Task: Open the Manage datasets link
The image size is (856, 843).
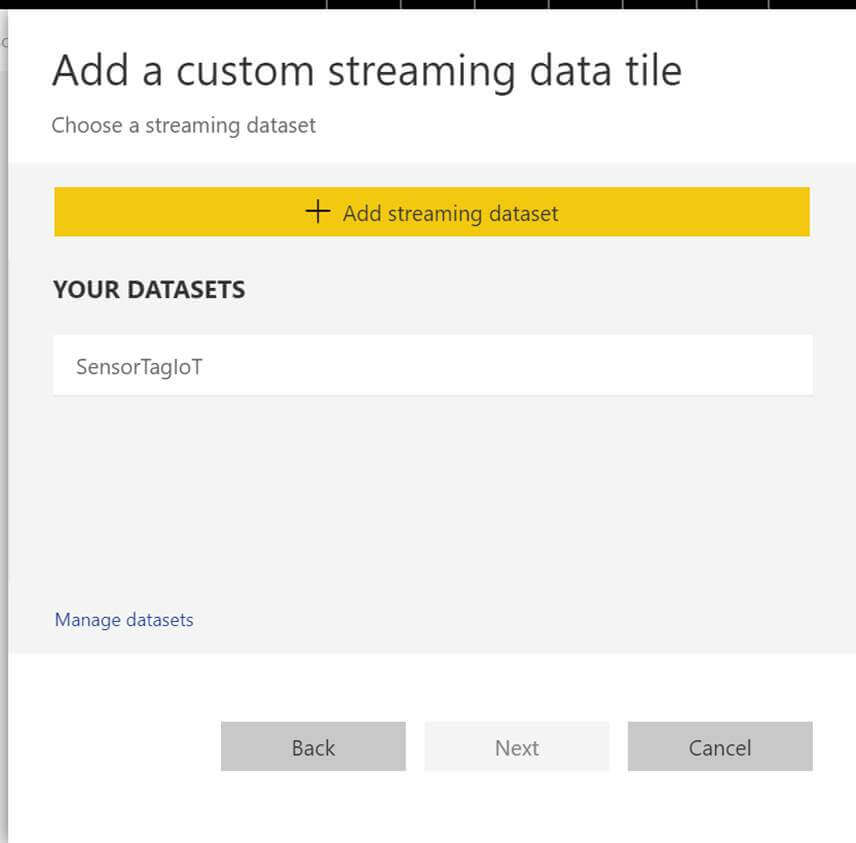Action: 124,620
